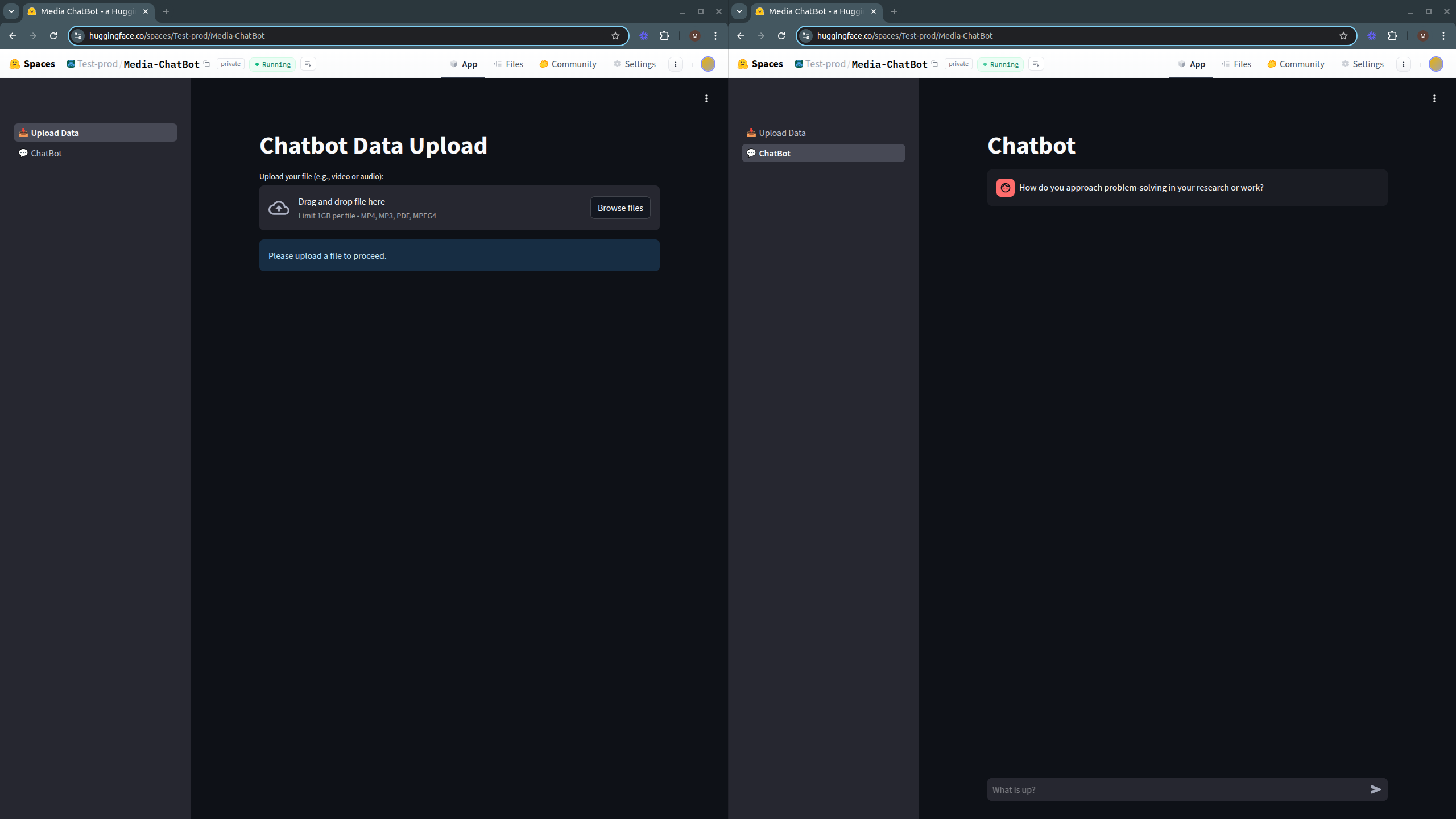Send the chat message arrow icon
Screen dimensions: 1456x819
click(1375, 789)
